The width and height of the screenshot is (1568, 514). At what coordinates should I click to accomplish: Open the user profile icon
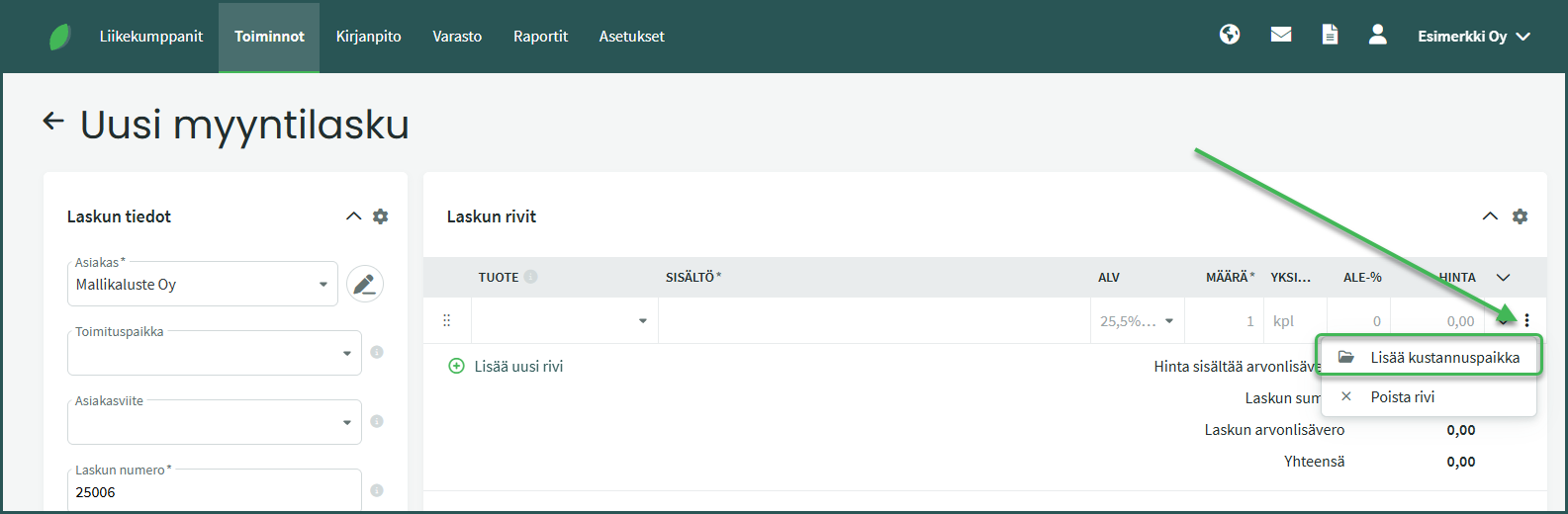pos(1377,35)
